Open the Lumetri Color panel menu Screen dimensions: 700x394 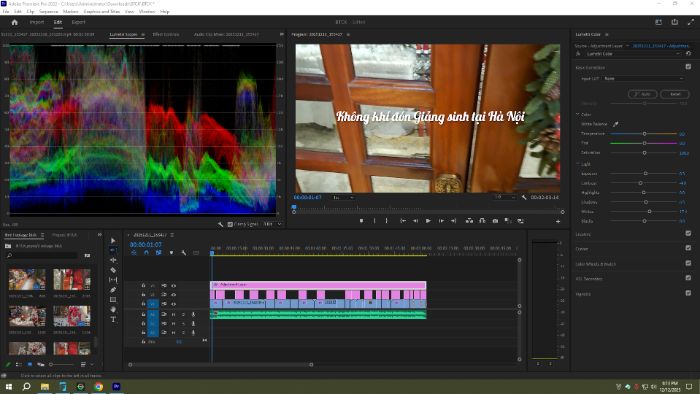(x=607, y=34)
